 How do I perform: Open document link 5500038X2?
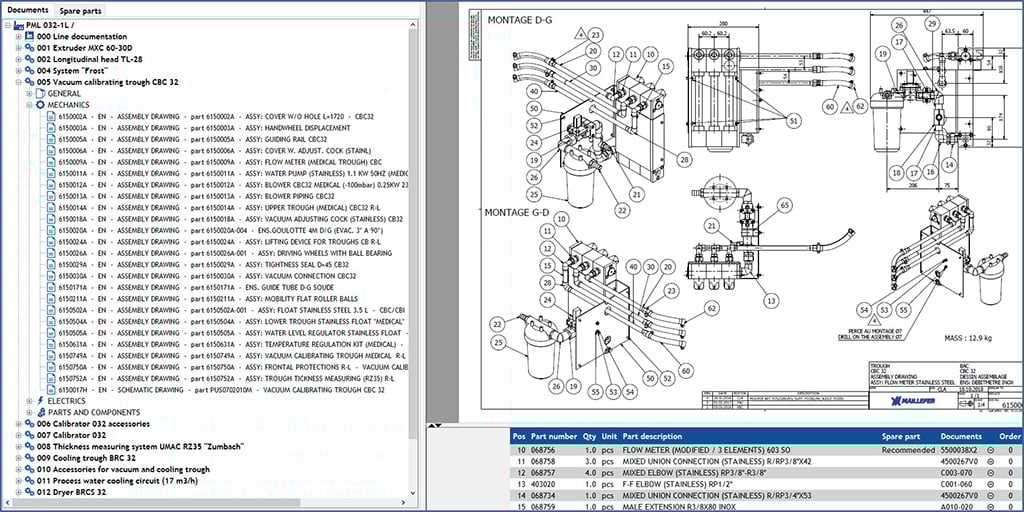pyautogui.click(x=959, y=451)
